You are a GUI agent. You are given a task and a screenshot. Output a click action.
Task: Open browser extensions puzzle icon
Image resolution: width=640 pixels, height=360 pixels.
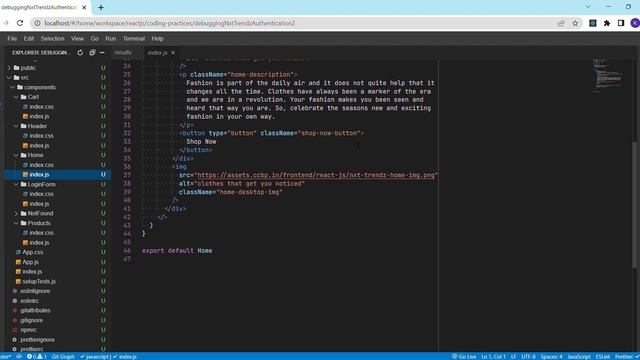607,23
